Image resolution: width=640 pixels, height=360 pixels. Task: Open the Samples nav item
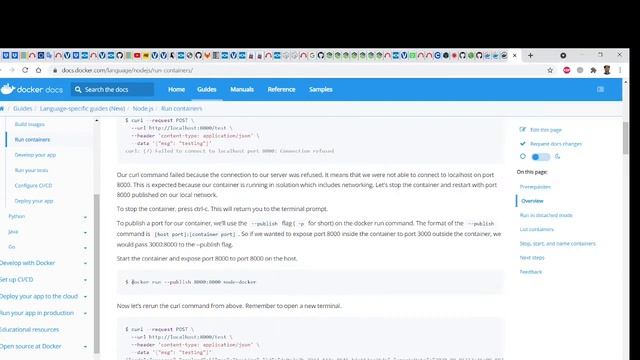(x=320, y=89)
